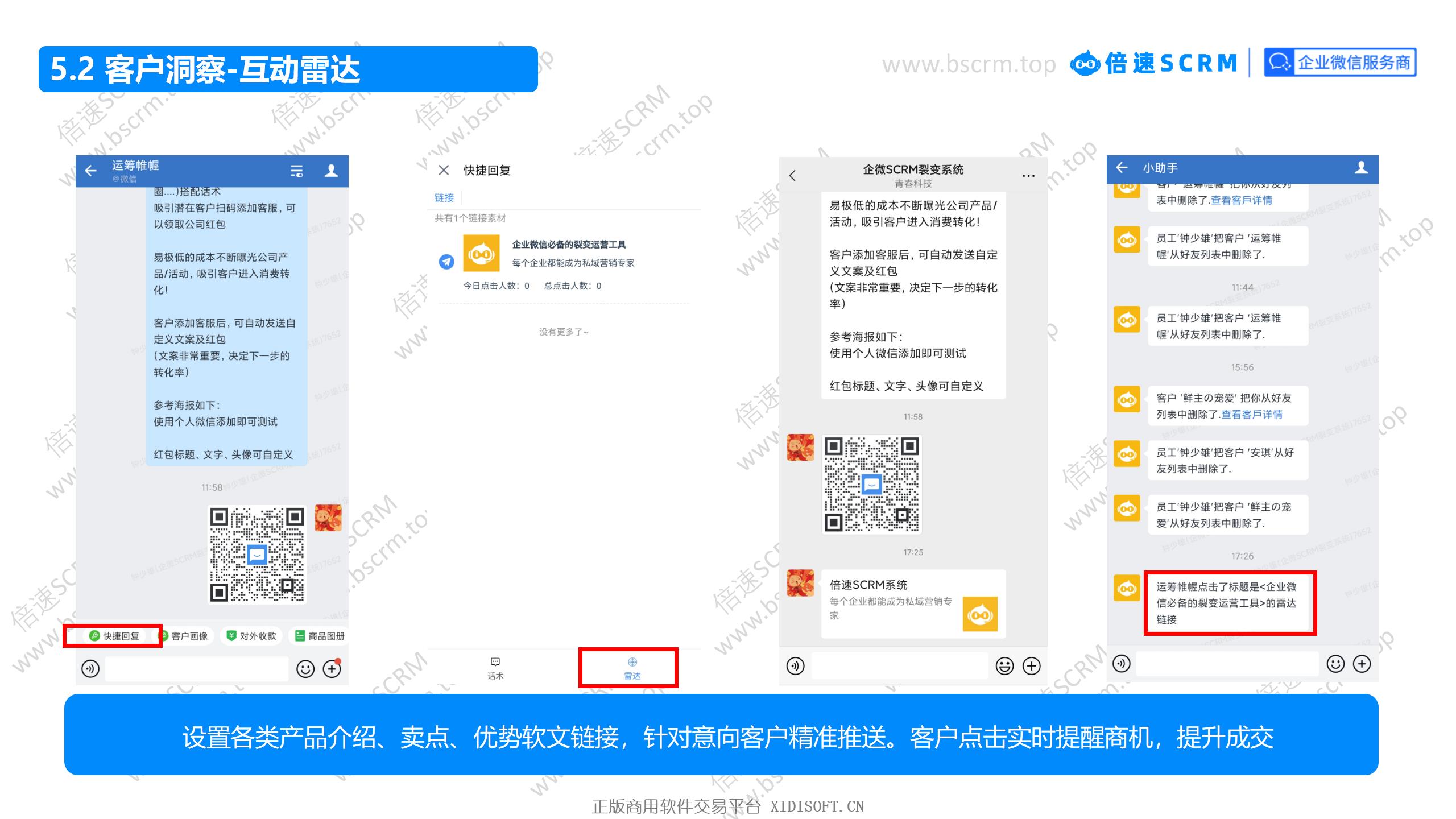Tap the yellow robot link thumbnail

481,253
